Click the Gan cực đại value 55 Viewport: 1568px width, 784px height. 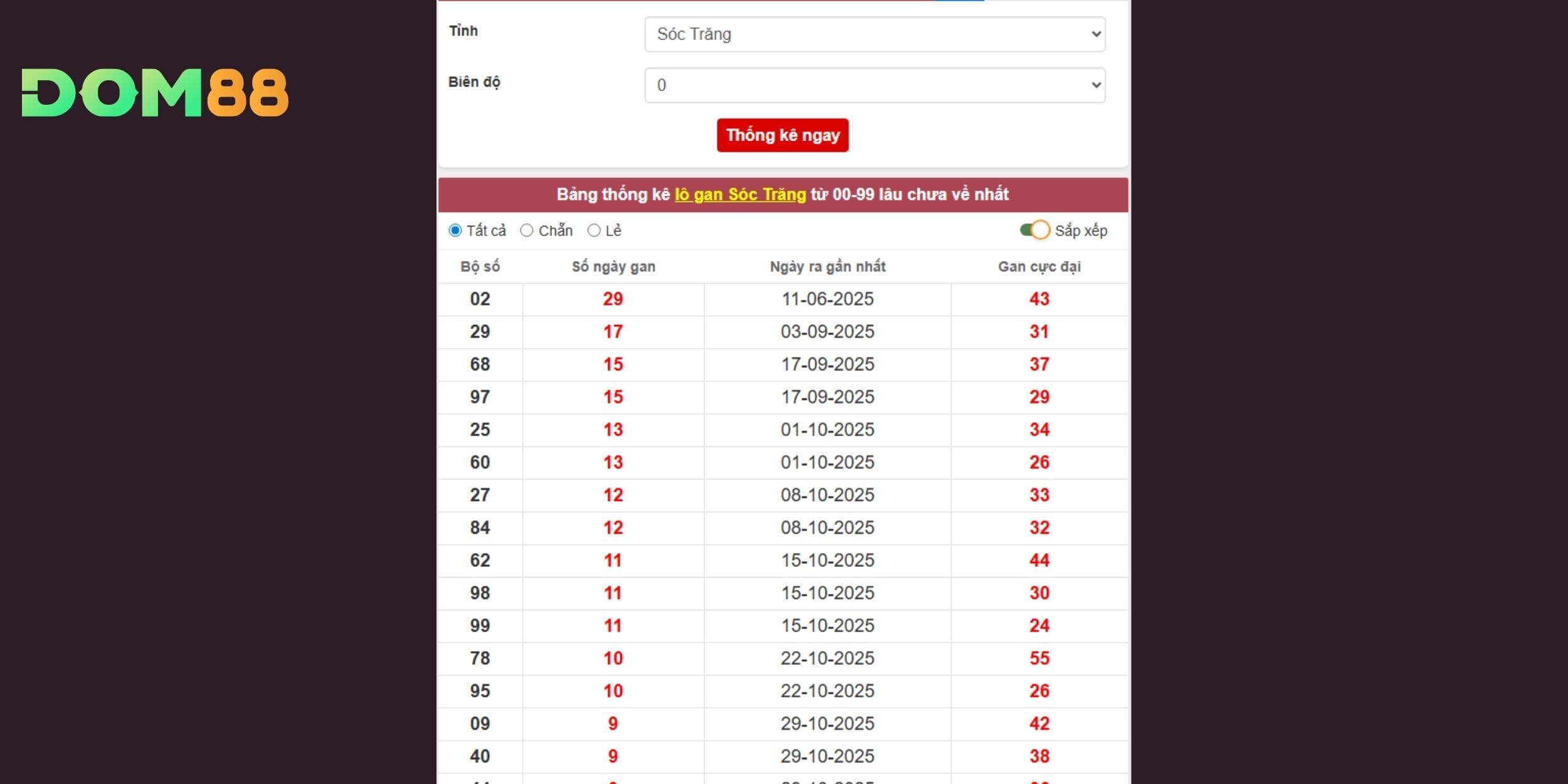click(1039, 658)
